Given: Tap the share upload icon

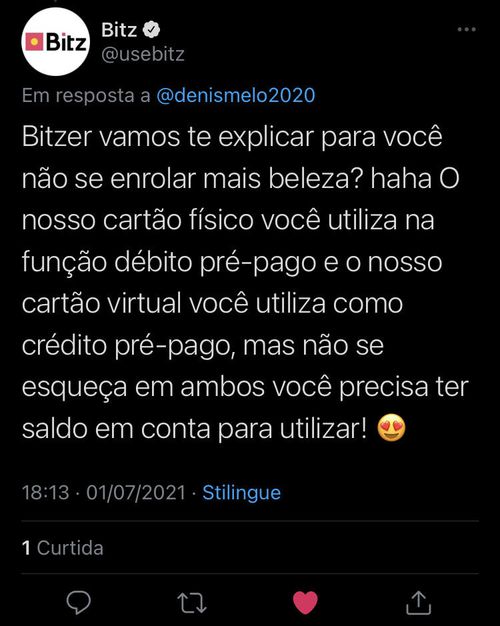Looking at the screenshot, I should click(x=419, y=602).
